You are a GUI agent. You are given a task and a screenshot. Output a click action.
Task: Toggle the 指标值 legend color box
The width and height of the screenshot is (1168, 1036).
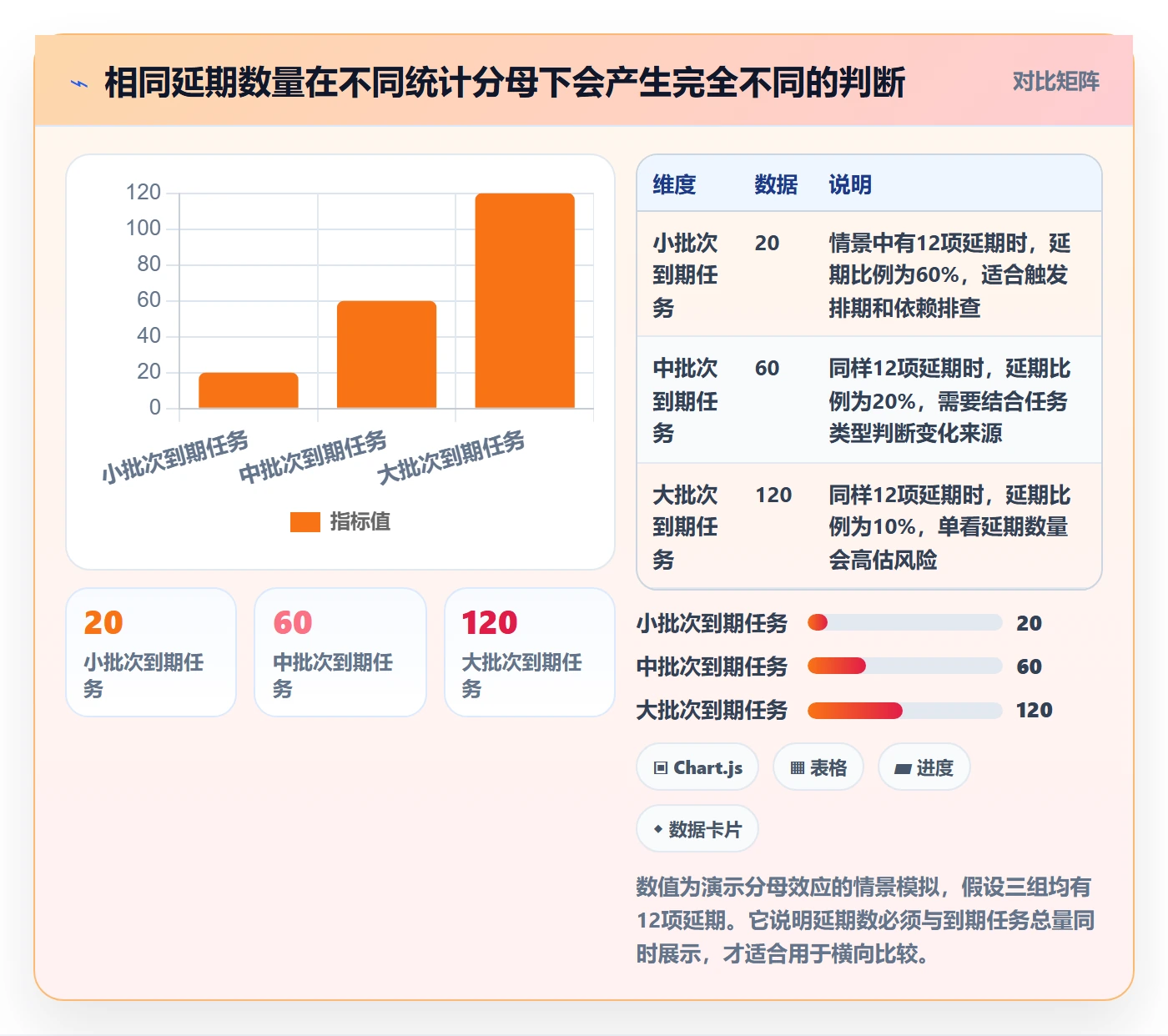tap(305, 521)
